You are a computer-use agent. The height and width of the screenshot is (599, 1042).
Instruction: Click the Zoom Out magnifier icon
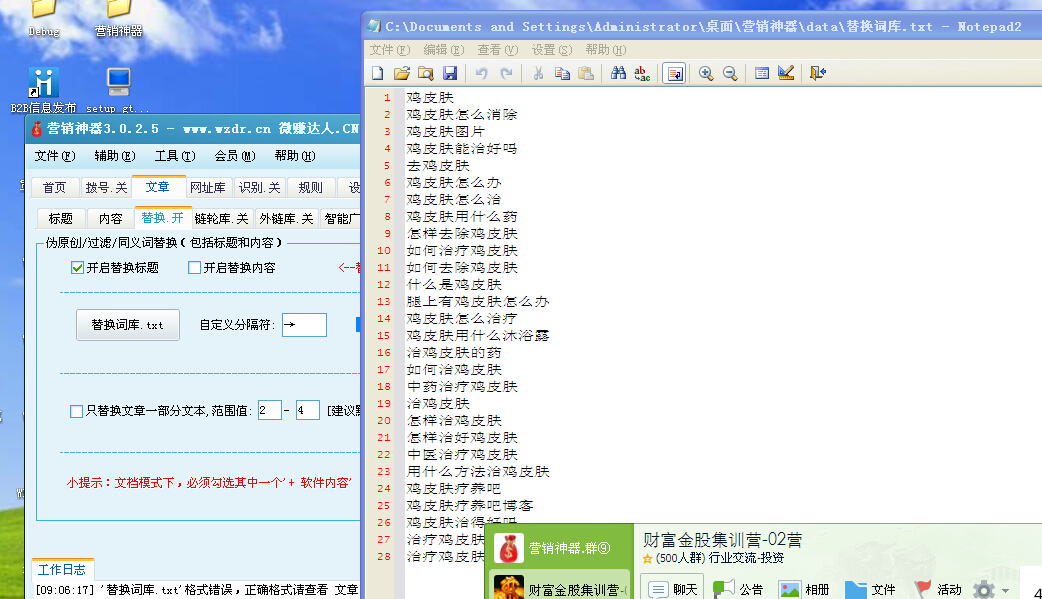(x=730, y=73)
